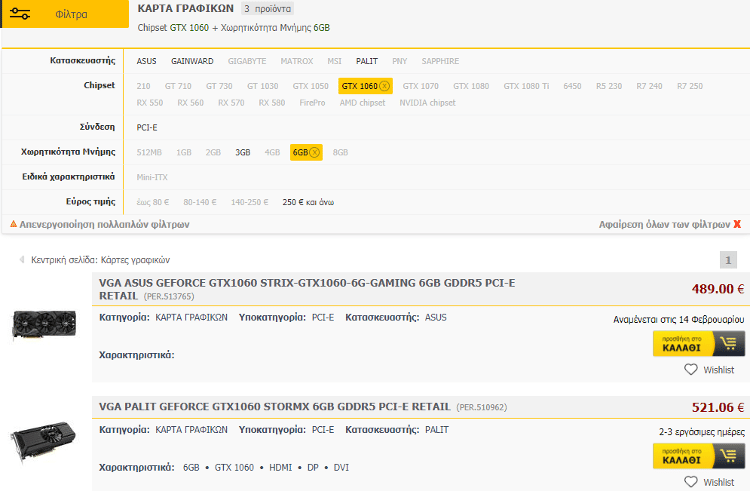The image size is (750, 491).
Task: Click the 489.00 € price
Action: [717, 289]
